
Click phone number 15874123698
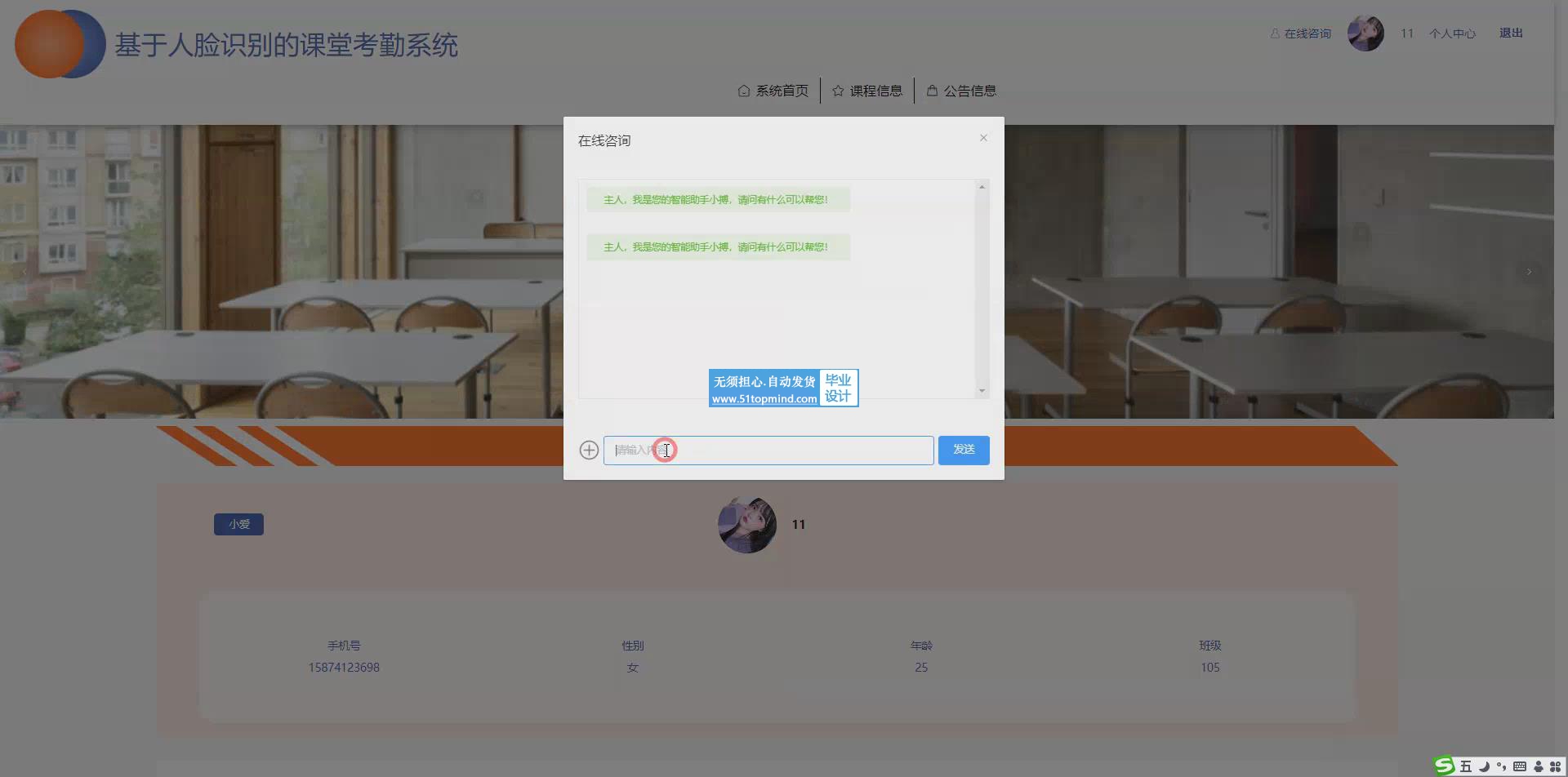(x=344, y=668)
